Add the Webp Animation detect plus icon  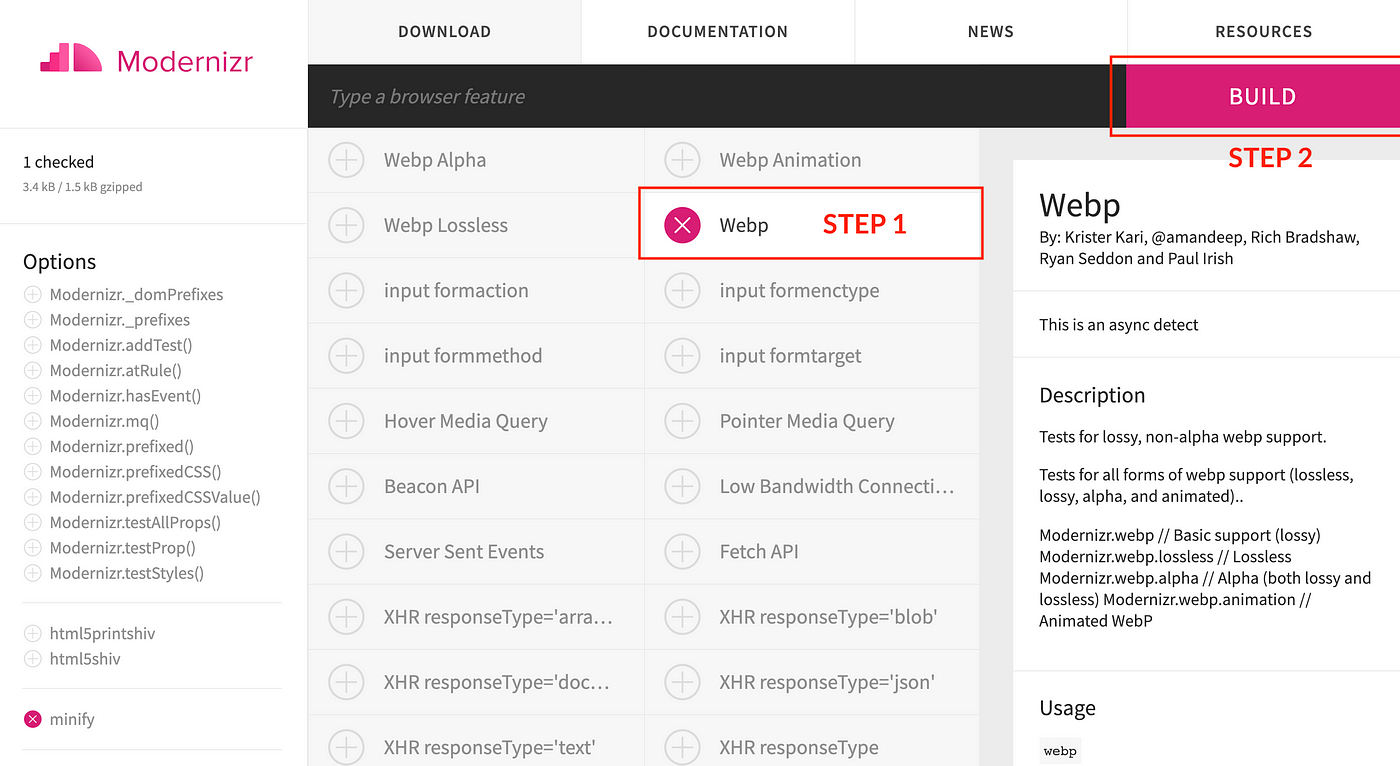pos(682,160)
